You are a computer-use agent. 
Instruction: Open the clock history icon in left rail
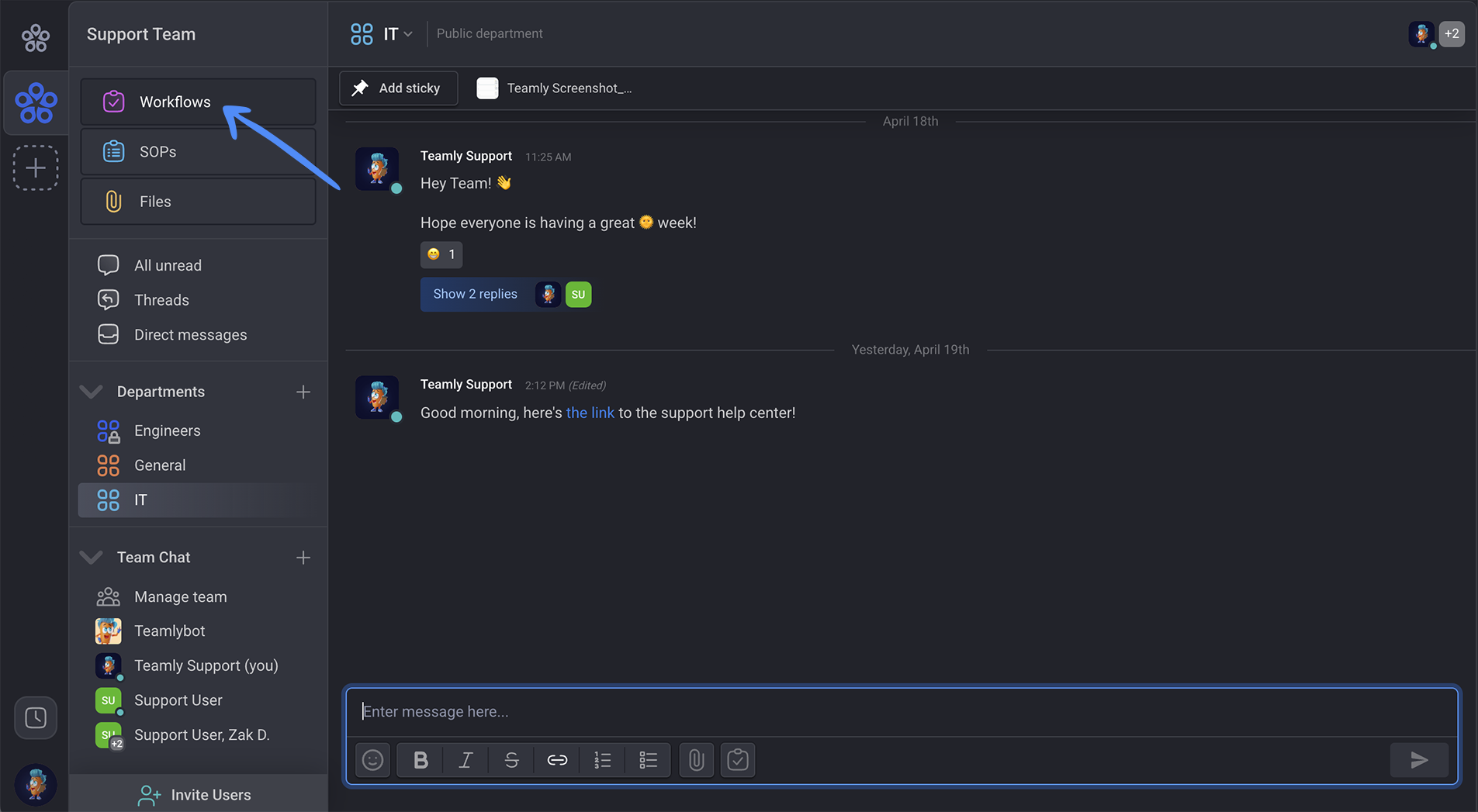pos(36,717)
